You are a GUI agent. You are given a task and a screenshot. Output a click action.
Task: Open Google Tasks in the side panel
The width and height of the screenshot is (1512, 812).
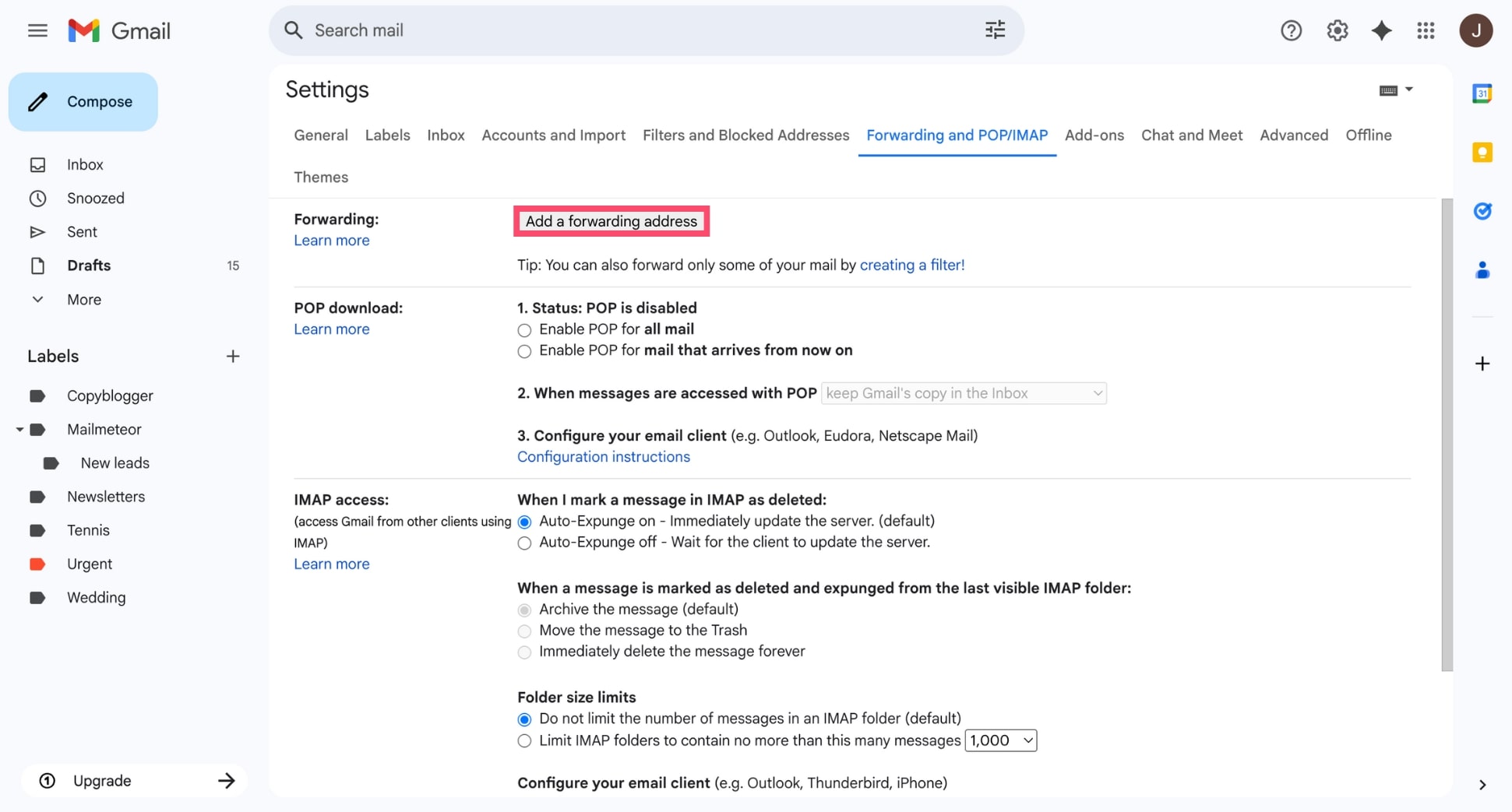point(1482,211)
